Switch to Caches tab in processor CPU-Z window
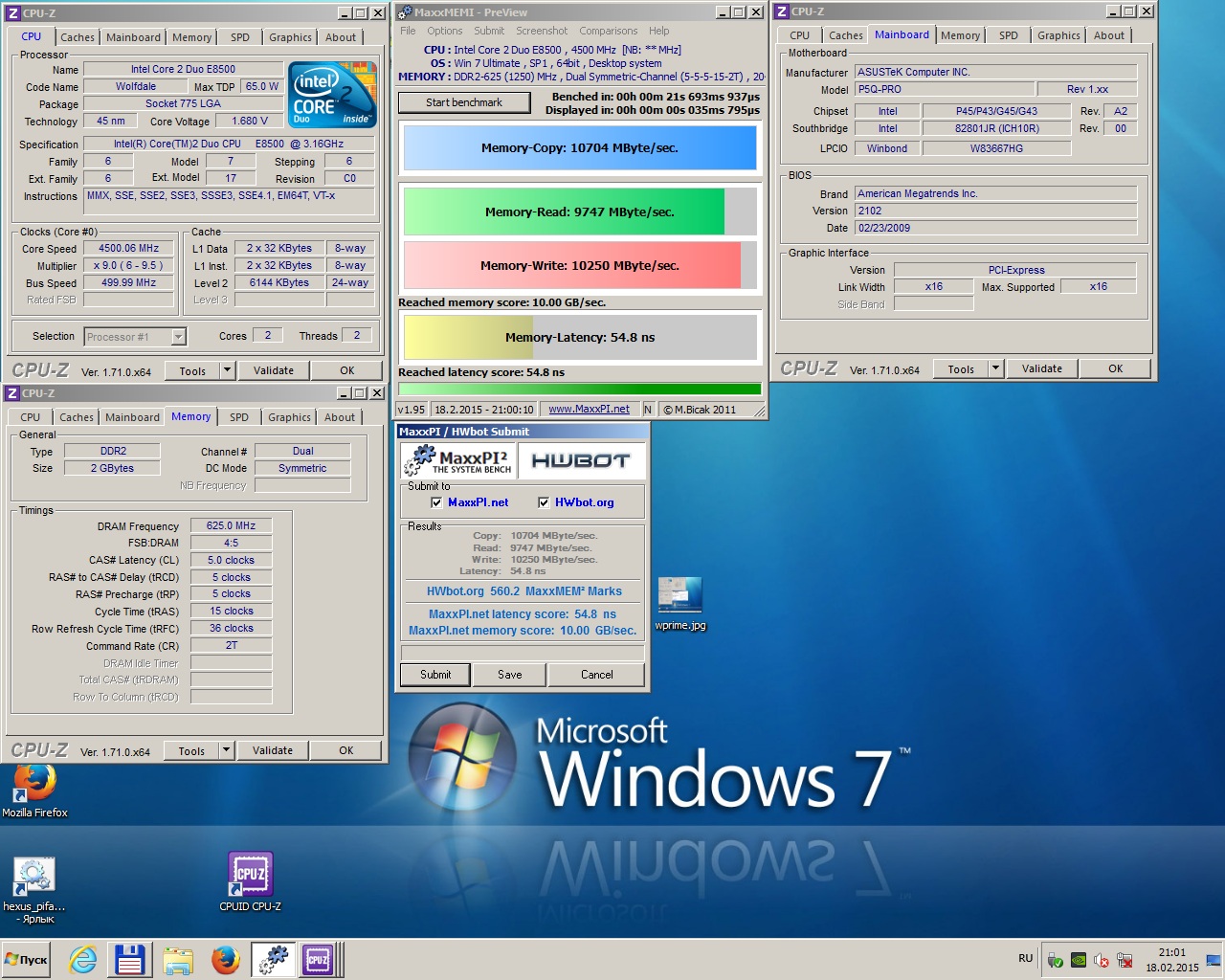 78,37
